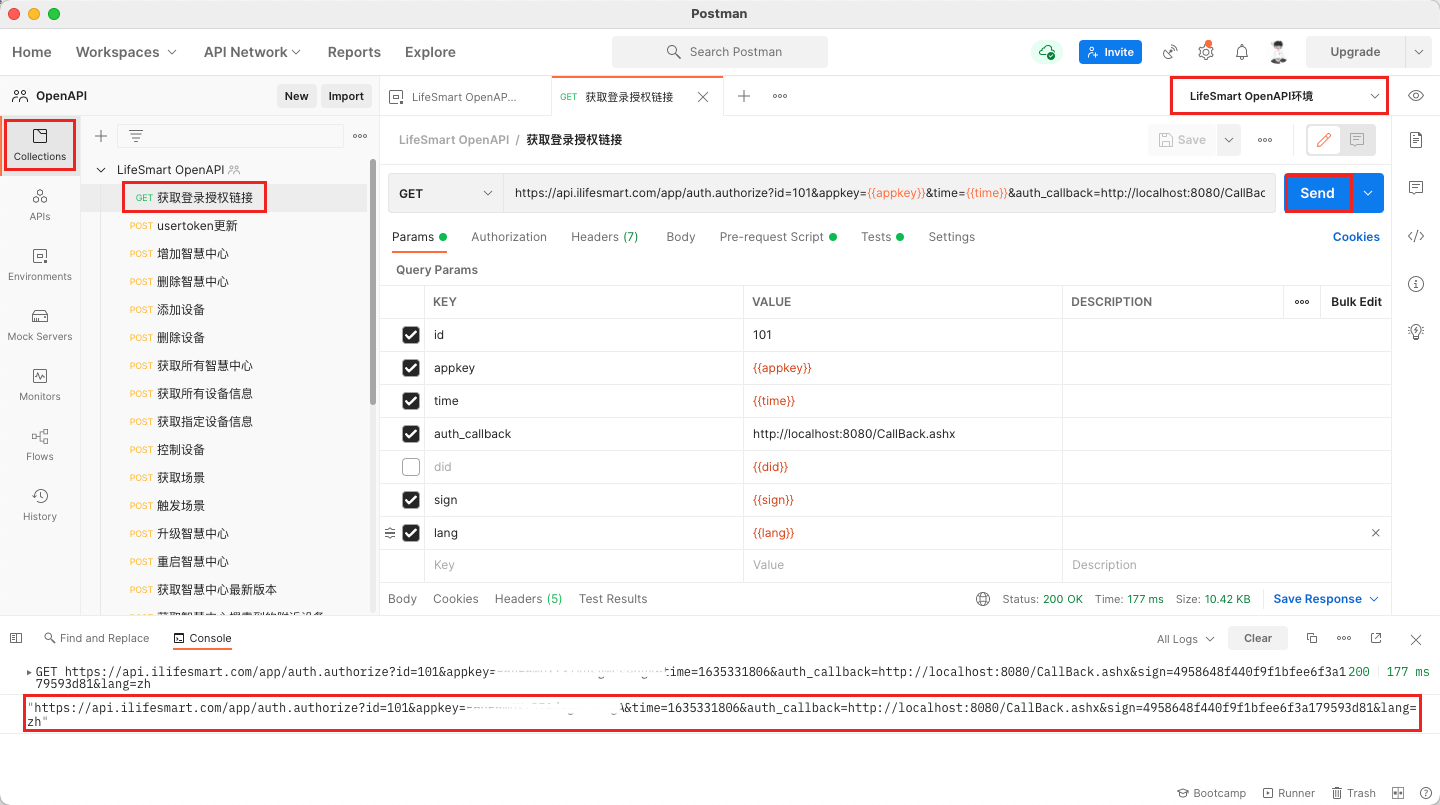Click the environment quick look eye icon
The height and width of the screenshot is (805, 1440).
coord(1416,96)
